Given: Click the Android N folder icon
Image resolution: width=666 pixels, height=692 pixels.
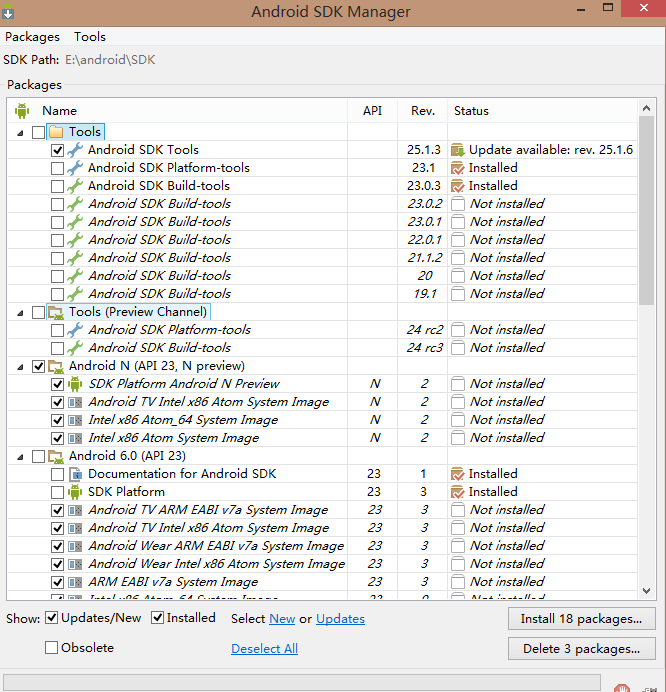Looking at the screenshot, I should 56,366.
